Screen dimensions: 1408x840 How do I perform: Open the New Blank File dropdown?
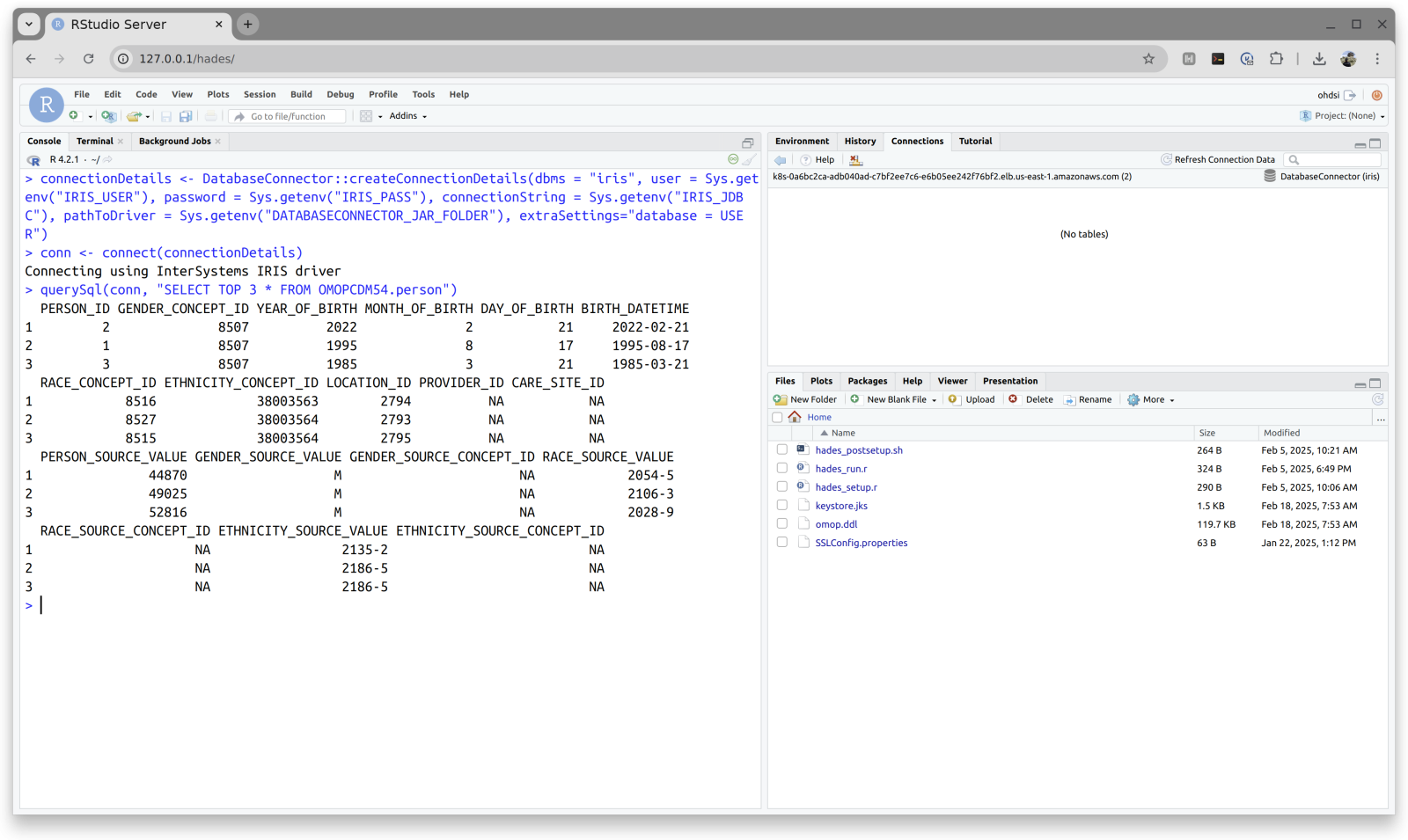(894, 399)
